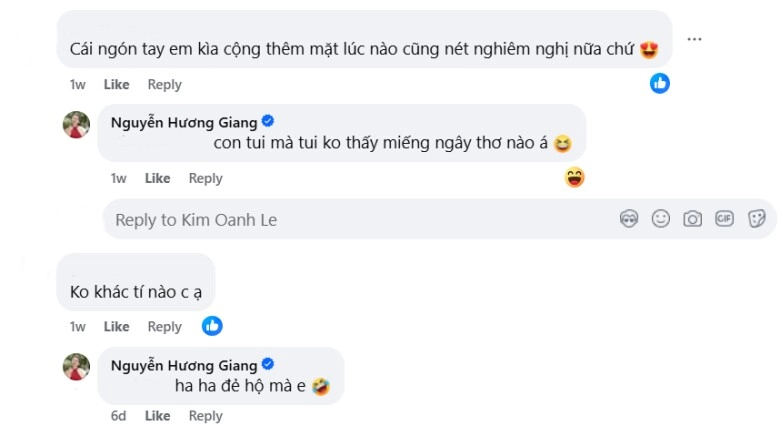Like the "con tui mà tui ko thấy" reply
Viewport: 780px width, 426px height.
pos(158,178)
